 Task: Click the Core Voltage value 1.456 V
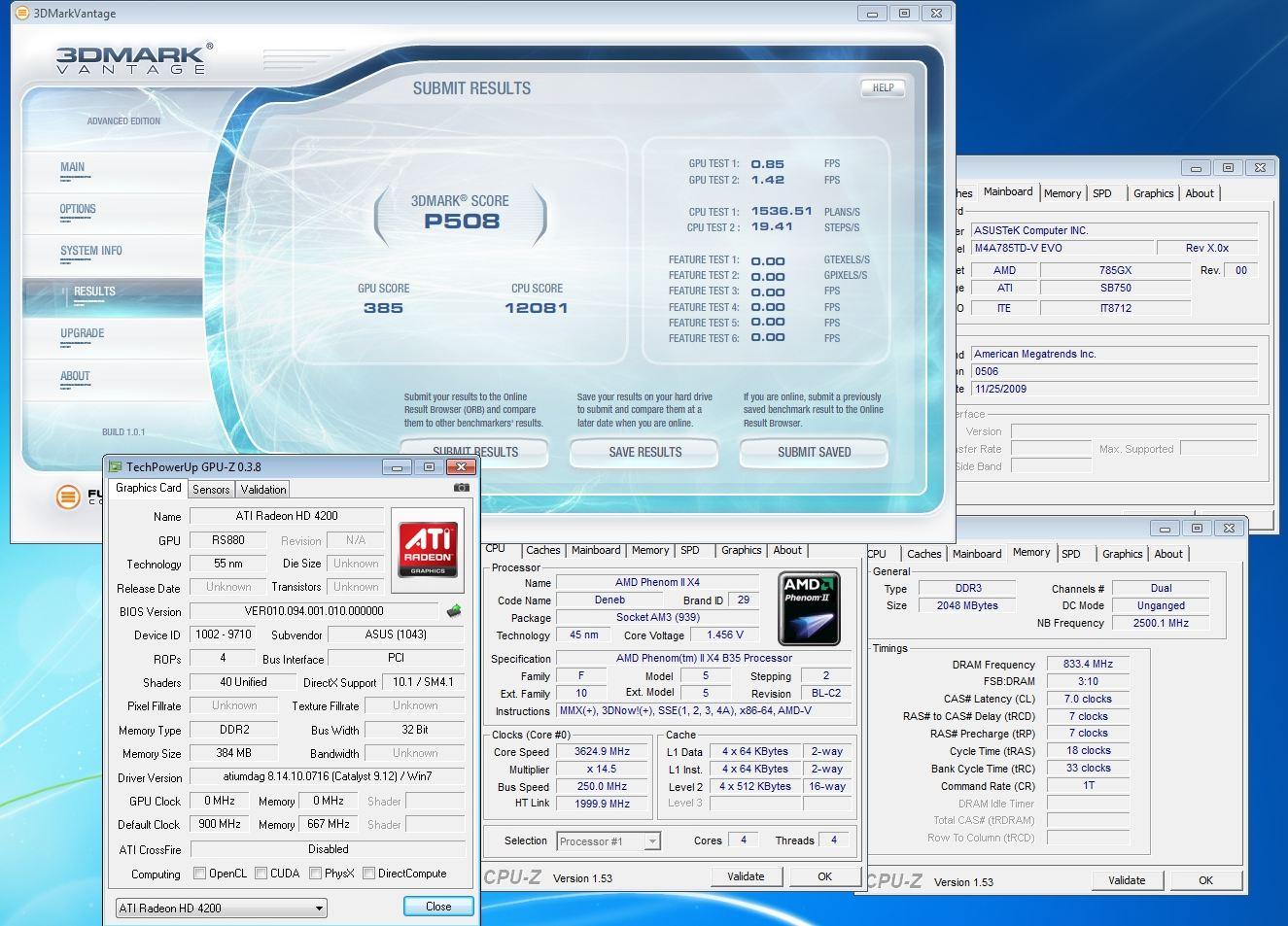point(725,634)
